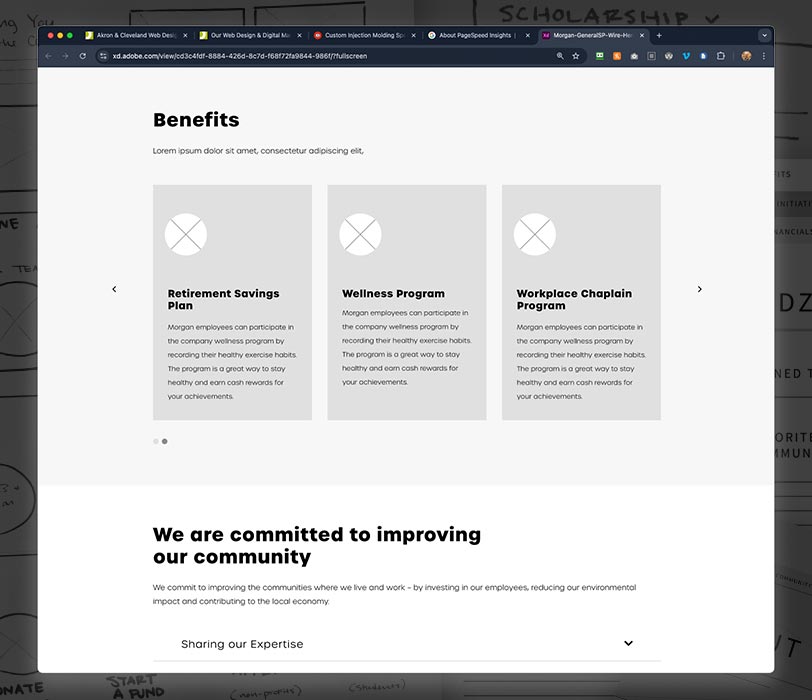Select the second carousel pagination dot
Image resolution: width=812 pixels, height=700 pixels.
(x=165, y=441)
